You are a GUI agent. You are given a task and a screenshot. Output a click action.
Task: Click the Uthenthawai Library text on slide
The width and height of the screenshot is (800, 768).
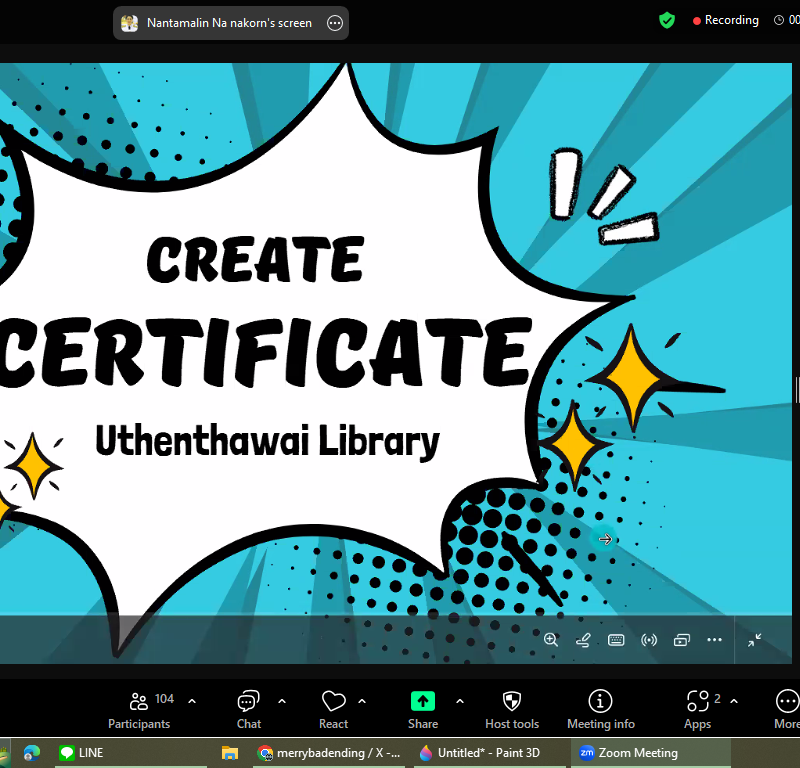(x=267, y=441)
